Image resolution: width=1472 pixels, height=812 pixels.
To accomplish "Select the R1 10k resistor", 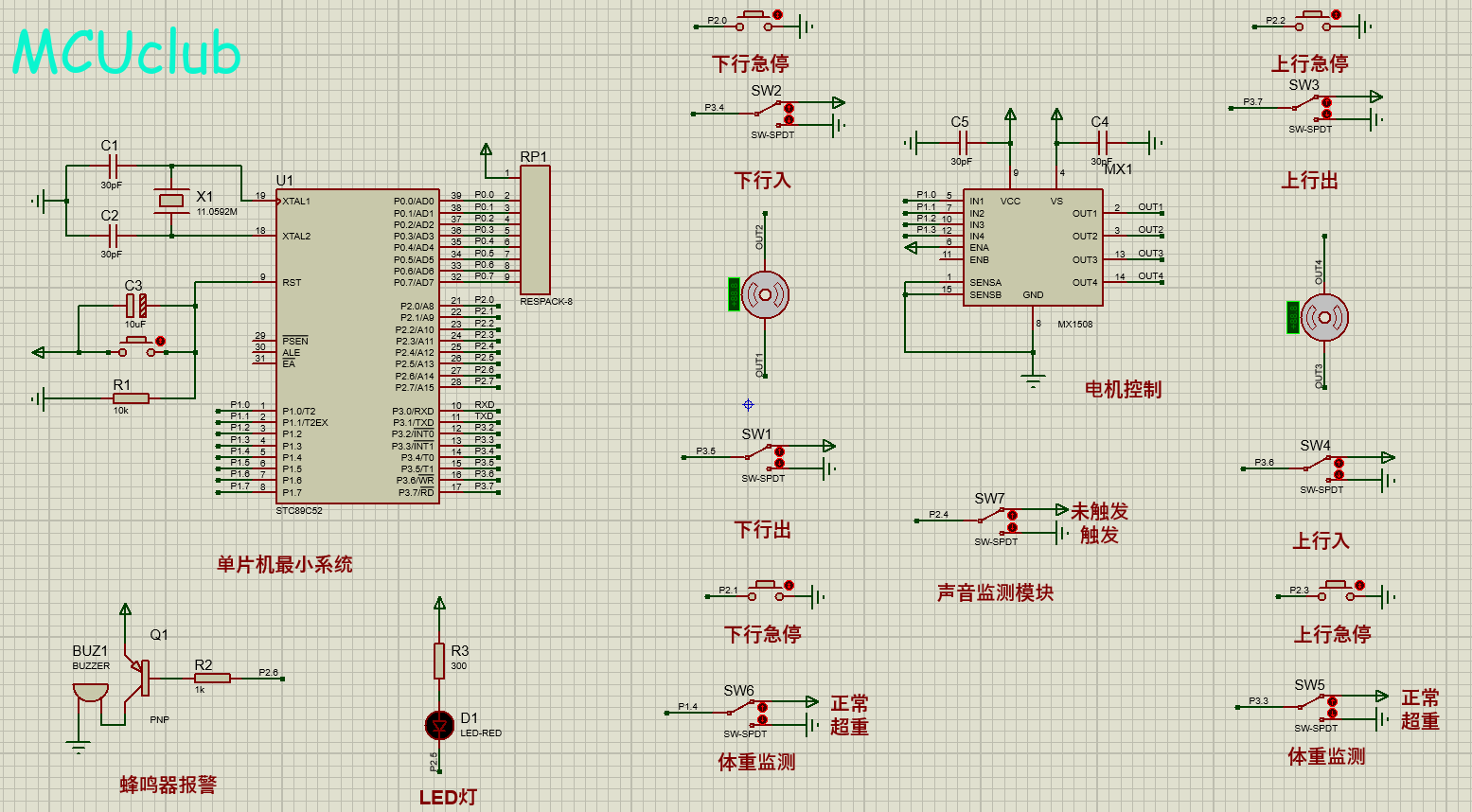I will click(131, 398).
